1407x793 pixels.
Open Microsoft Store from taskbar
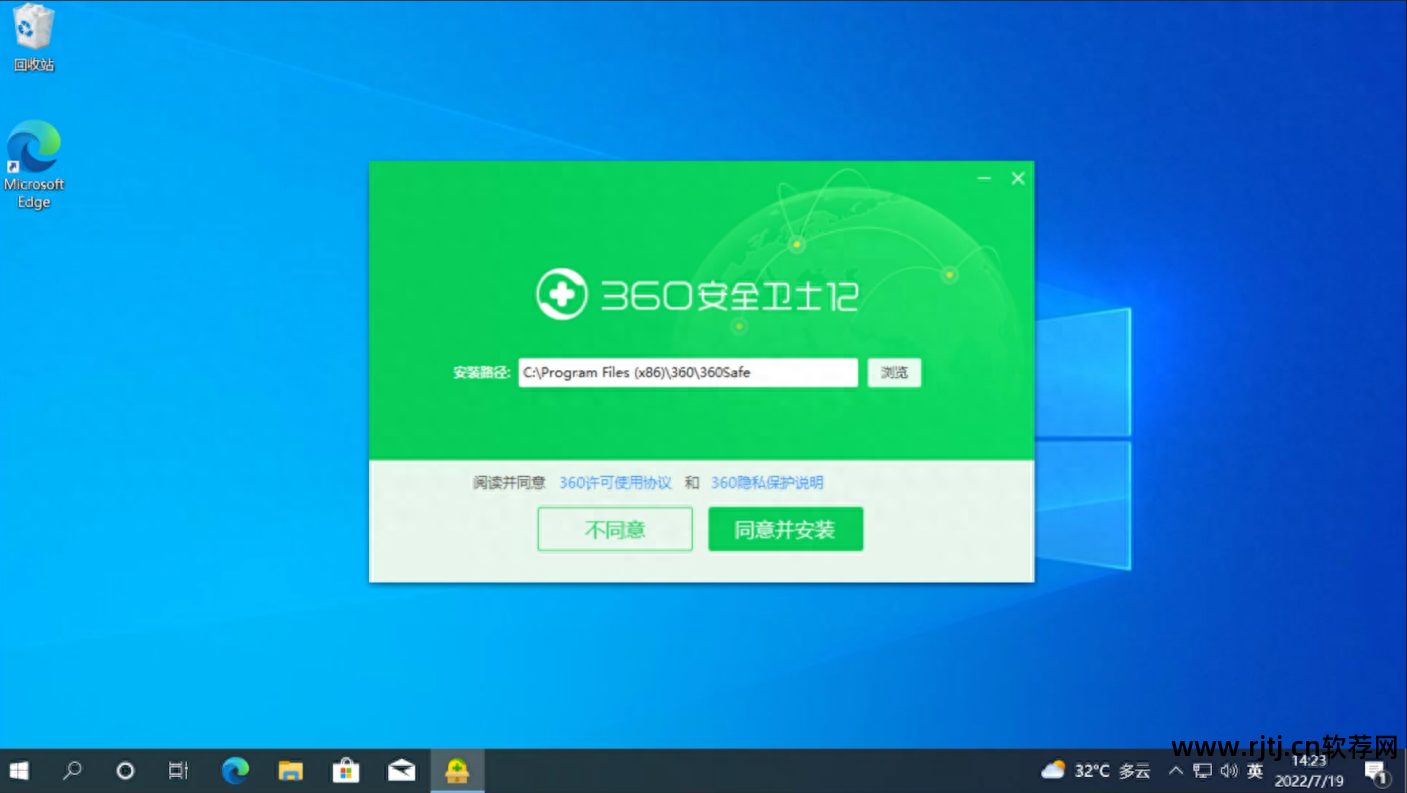pyautogui.click(x=346, y=771)
